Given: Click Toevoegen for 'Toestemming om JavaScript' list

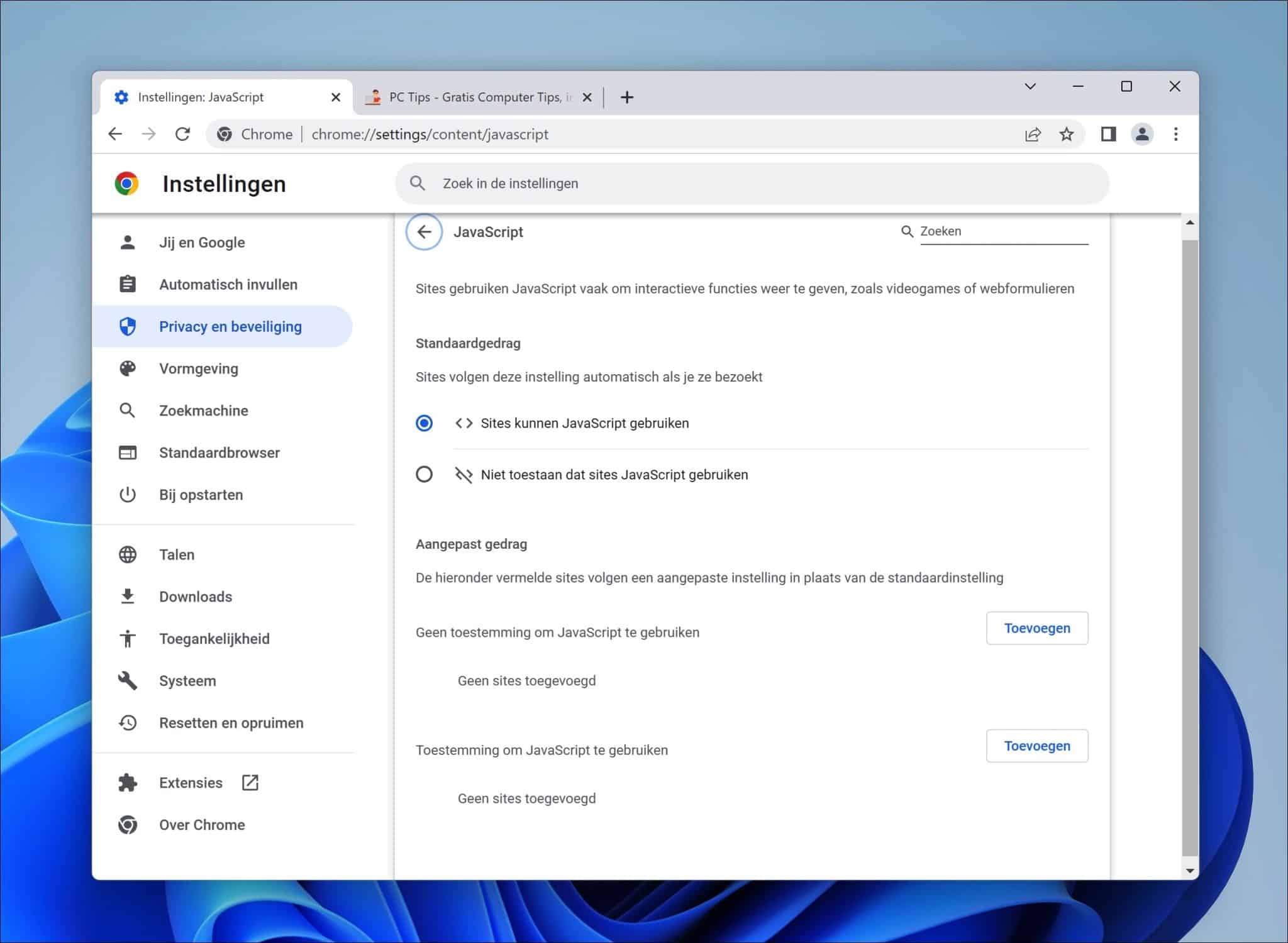Looking at the screenshot, I should coord(1036,746).
